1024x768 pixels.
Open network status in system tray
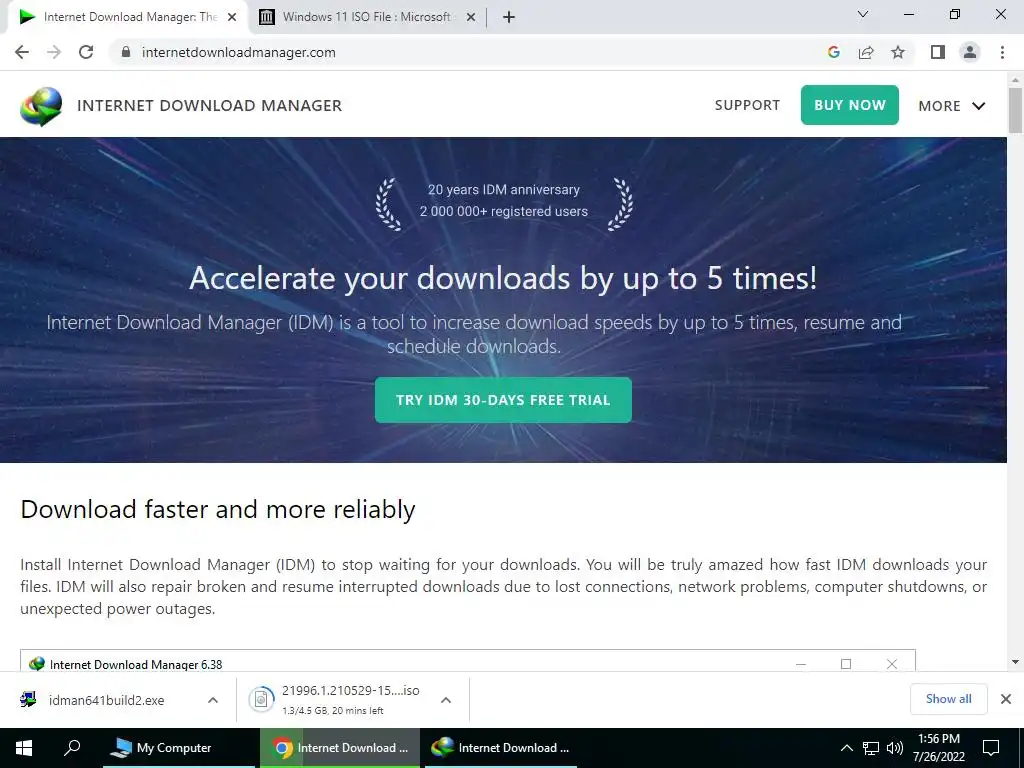871,748
